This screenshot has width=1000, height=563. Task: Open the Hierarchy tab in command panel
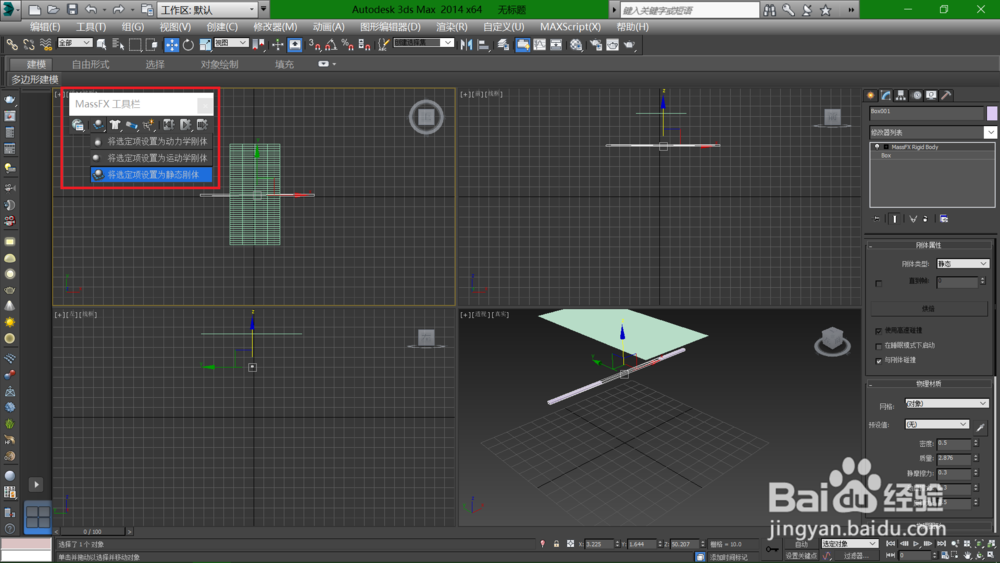click(901, 95)
